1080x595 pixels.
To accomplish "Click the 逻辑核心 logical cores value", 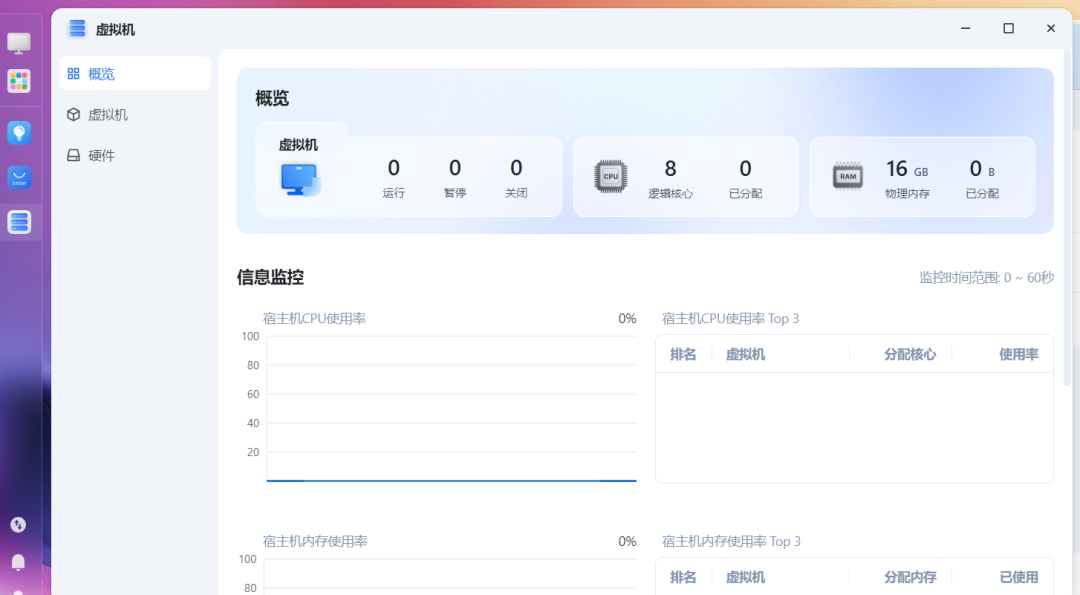I will [670, 169].
